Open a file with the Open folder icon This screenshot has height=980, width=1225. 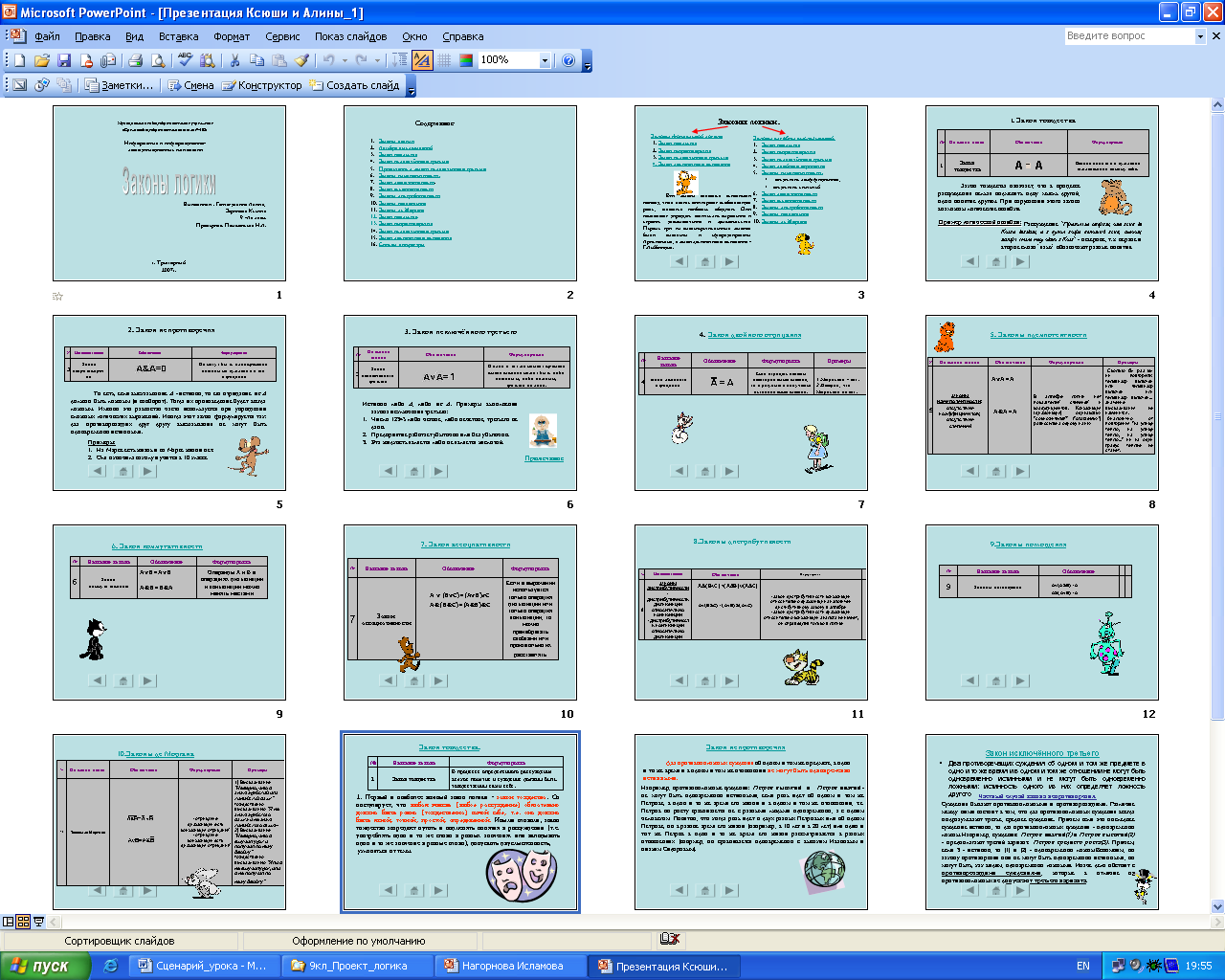pyautogui.click(x=42, y=60)
